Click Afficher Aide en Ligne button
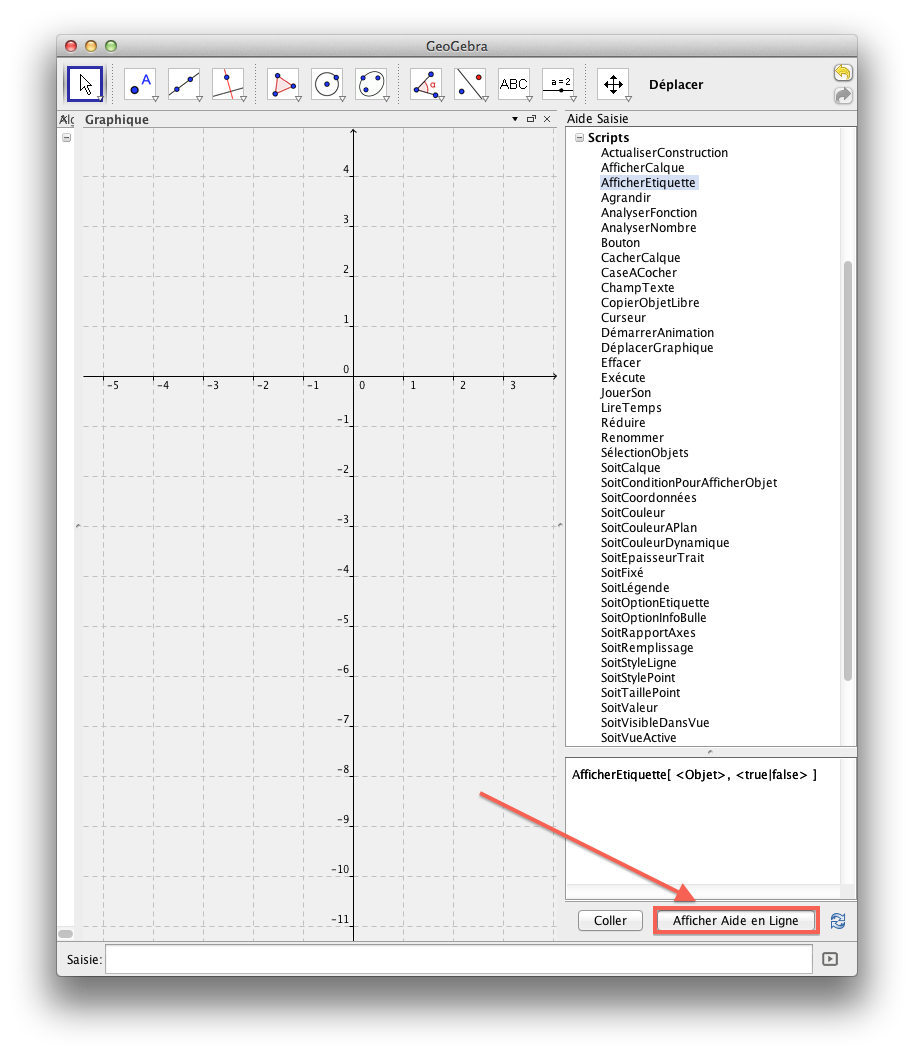This screenshot has height=1055, width=914. (x=736, y=920)
